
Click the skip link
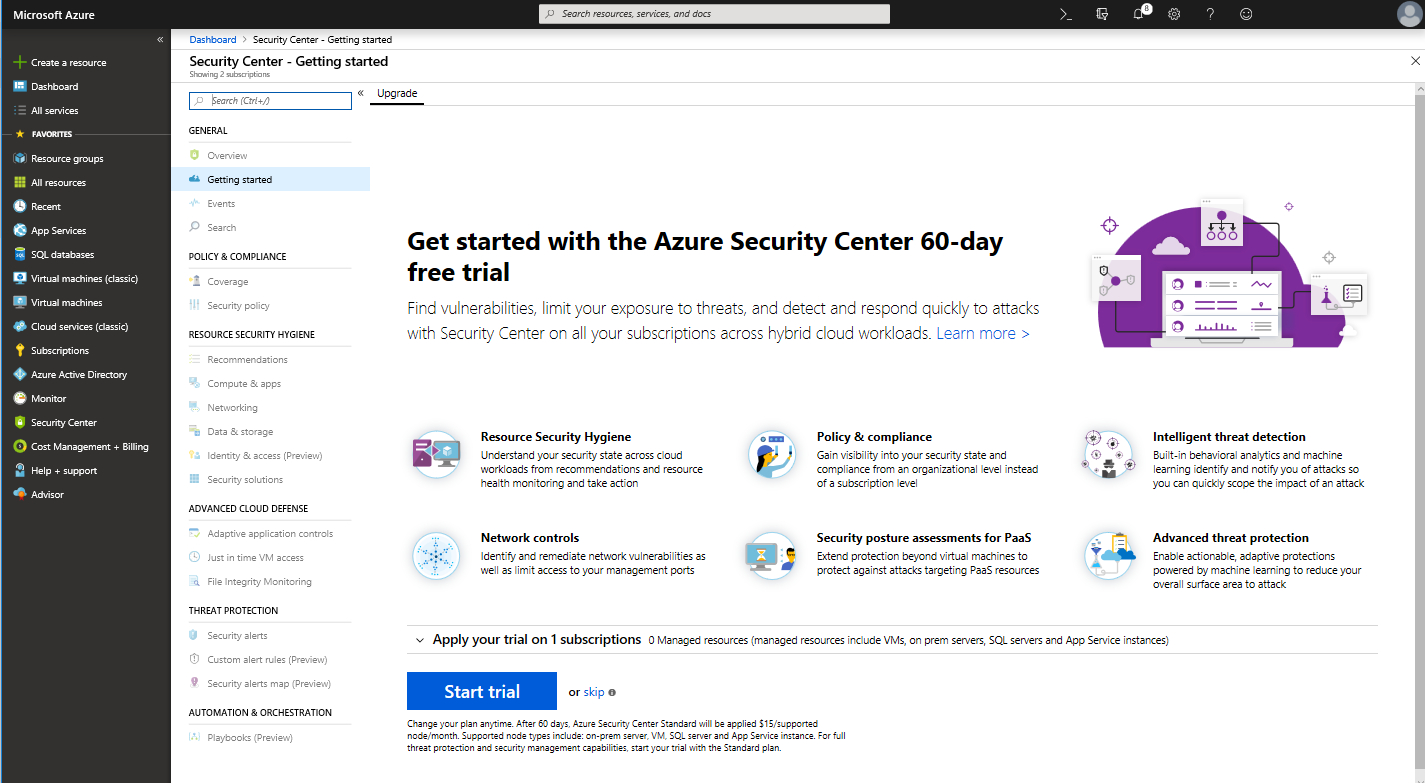click(594, 692)
